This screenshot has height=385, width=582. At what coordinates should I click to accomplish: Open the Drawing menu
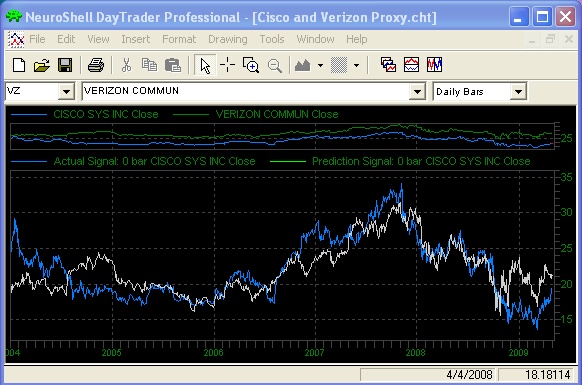[228, 39]
